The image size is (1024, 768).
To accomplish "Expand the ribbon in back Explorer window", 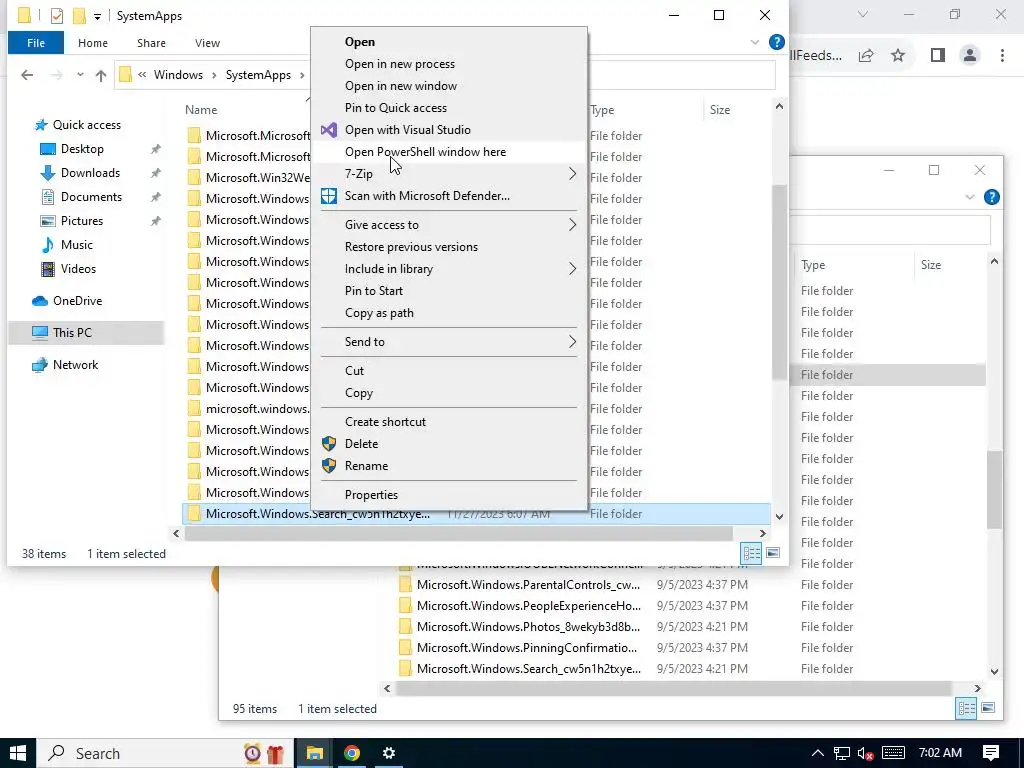I will coord(970,197).
